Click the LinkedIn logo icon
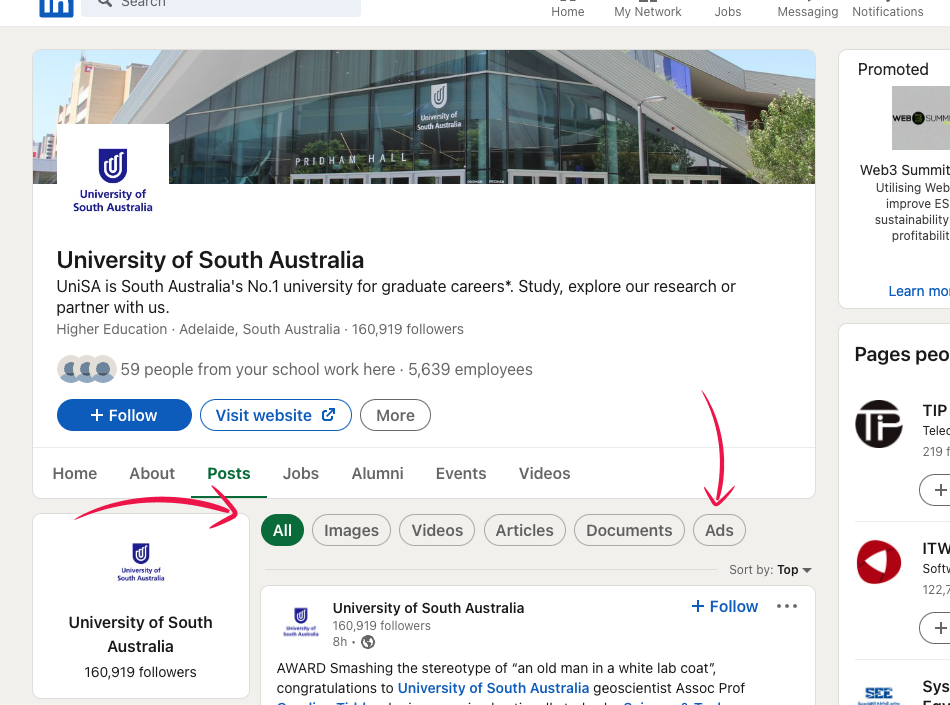Screen dimensions: 950x705 [x=56, y=5]
